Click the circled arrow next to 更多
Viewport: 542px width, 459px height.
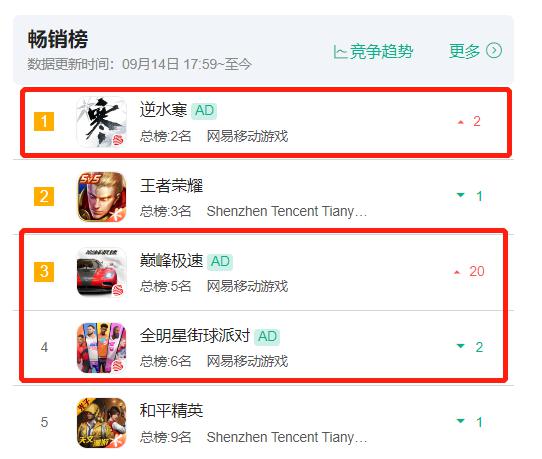[x=494, y=51]
